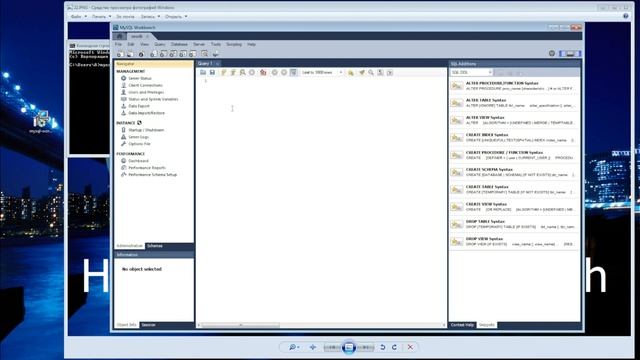This screenshot has width=640, height=360.
Task: Open Options File under Instance
Action: tap(139, 144)
